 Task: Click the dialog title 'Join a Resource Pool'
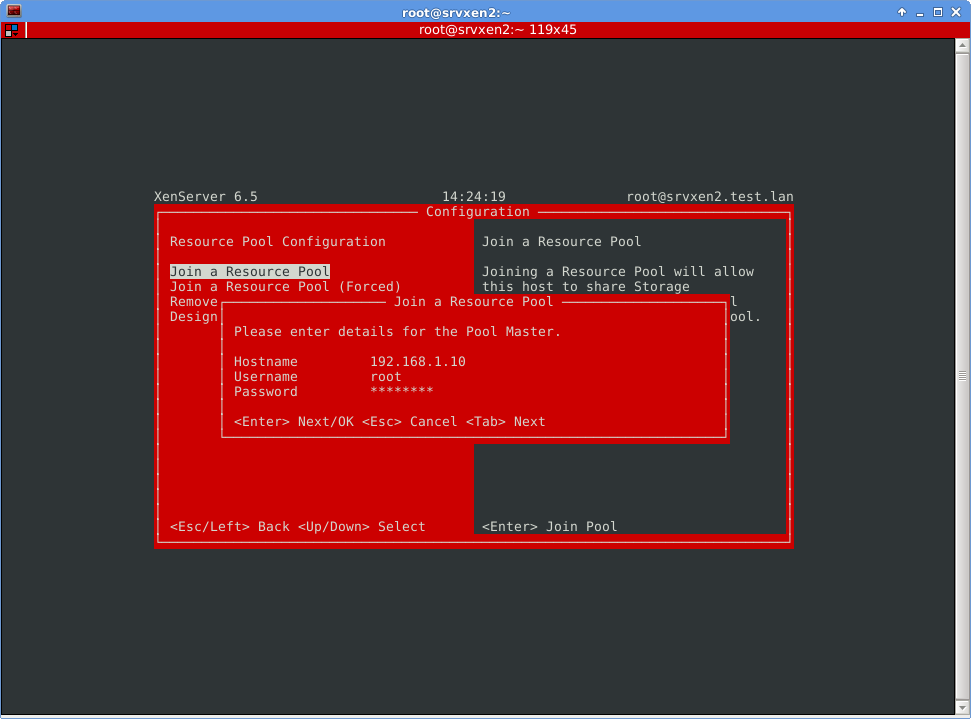tap(474, 302)
